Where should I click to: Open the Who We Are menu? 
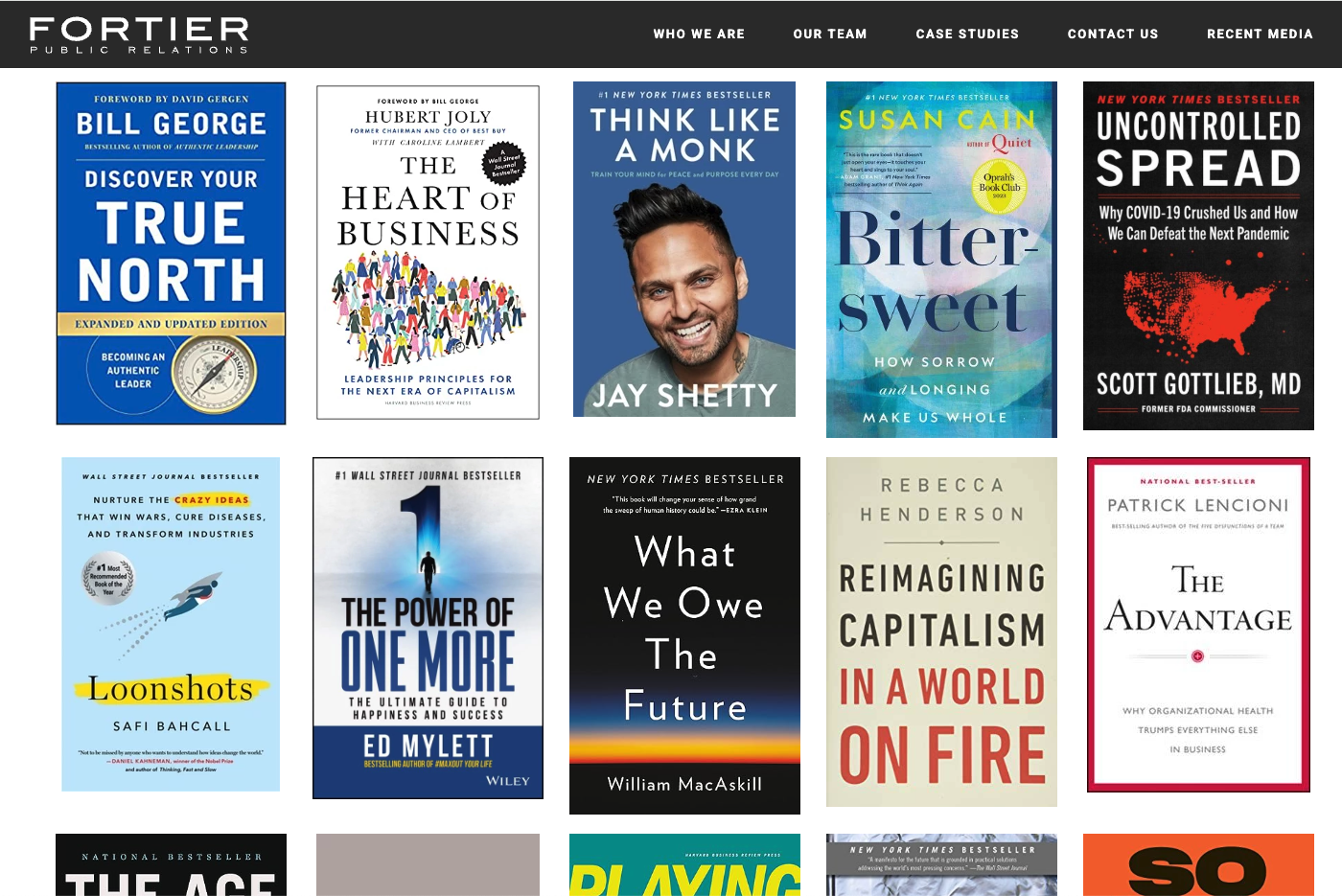pos(699,34)
